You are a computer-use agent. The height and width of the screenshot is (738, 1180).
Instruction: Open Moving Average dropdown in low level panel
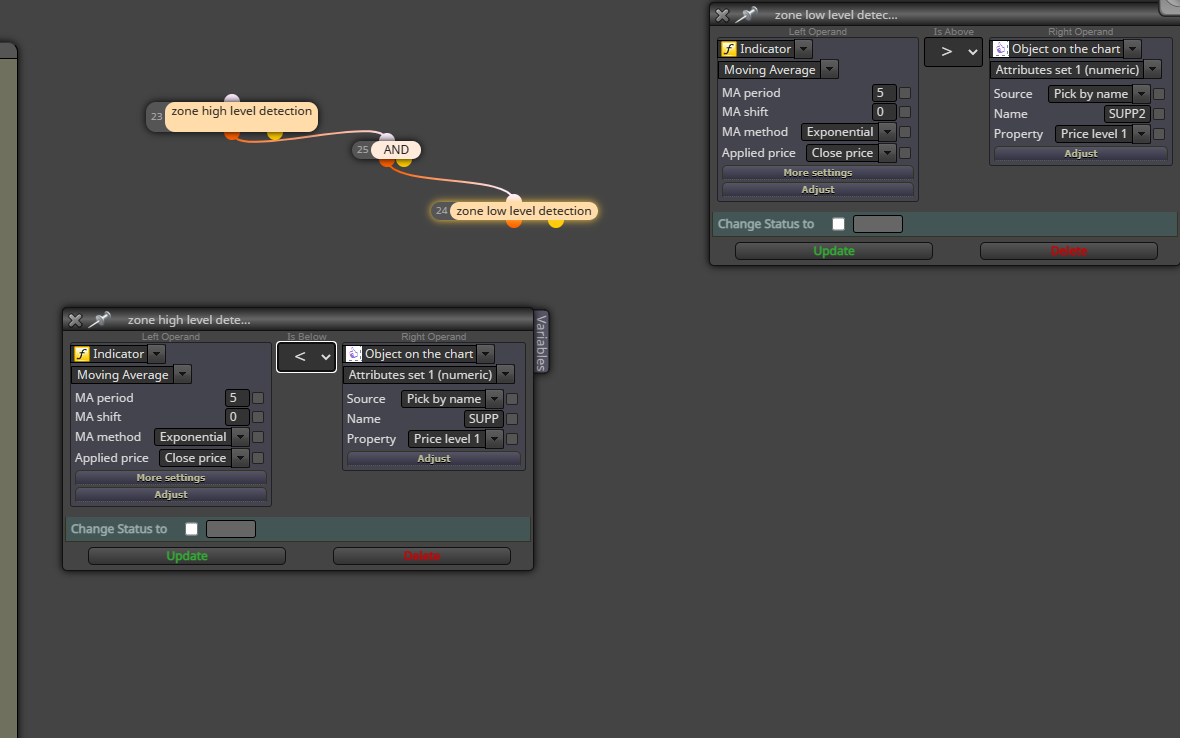[829, 70]
